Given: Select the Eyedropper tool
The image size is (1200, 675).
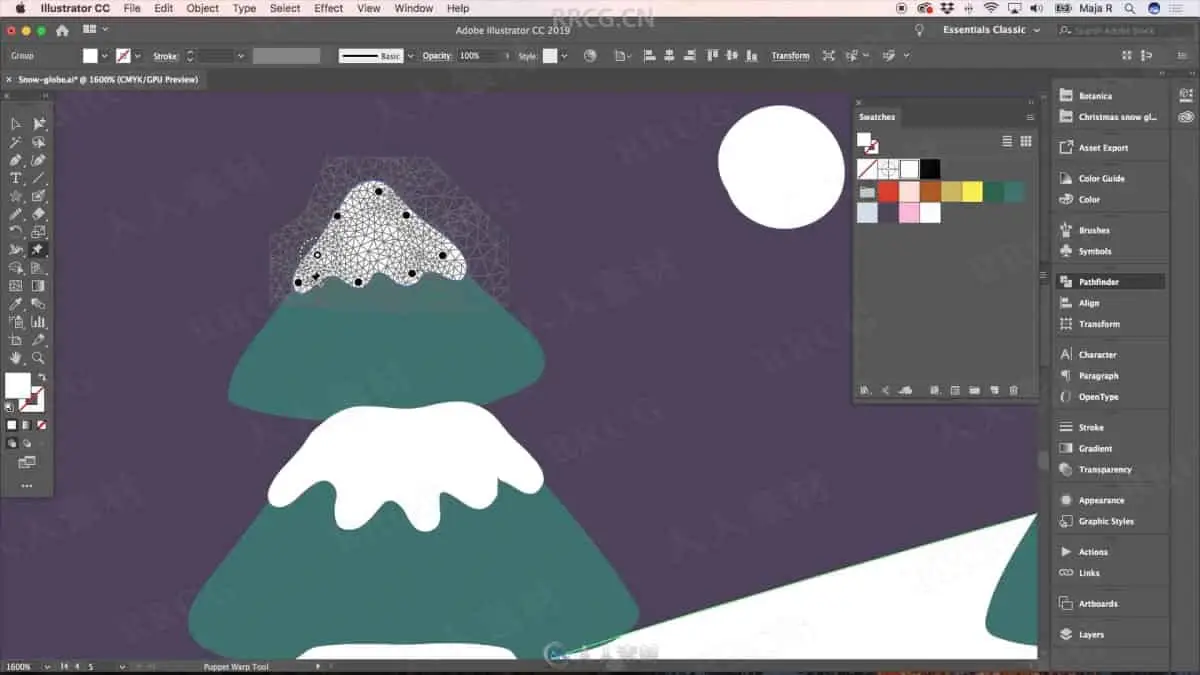Looking at the screenshot, I should tap(16, 304).
